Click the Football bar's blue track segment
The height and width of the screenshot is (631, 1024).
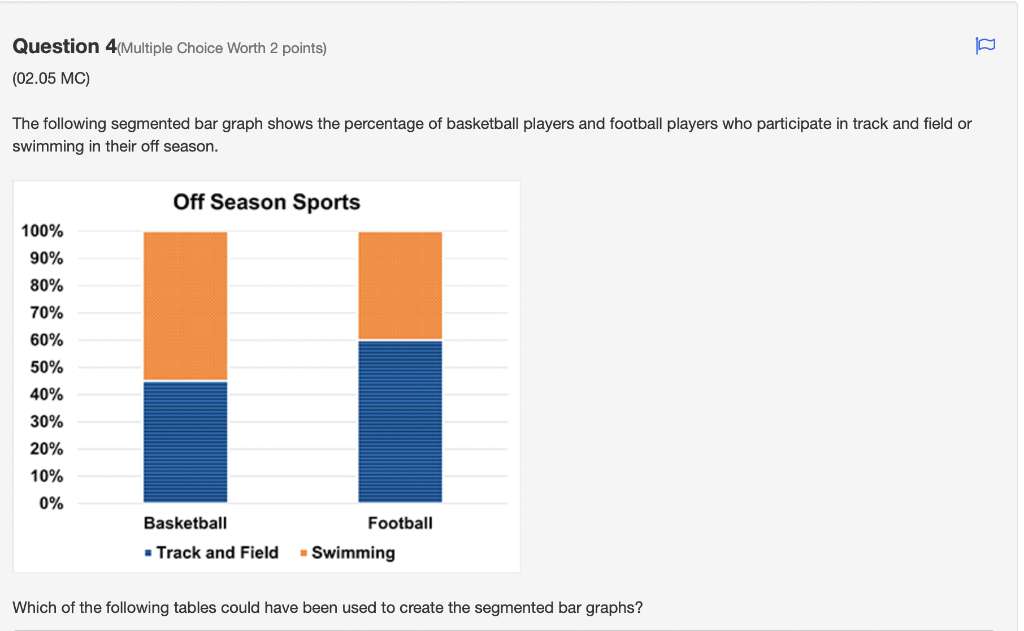400,421
